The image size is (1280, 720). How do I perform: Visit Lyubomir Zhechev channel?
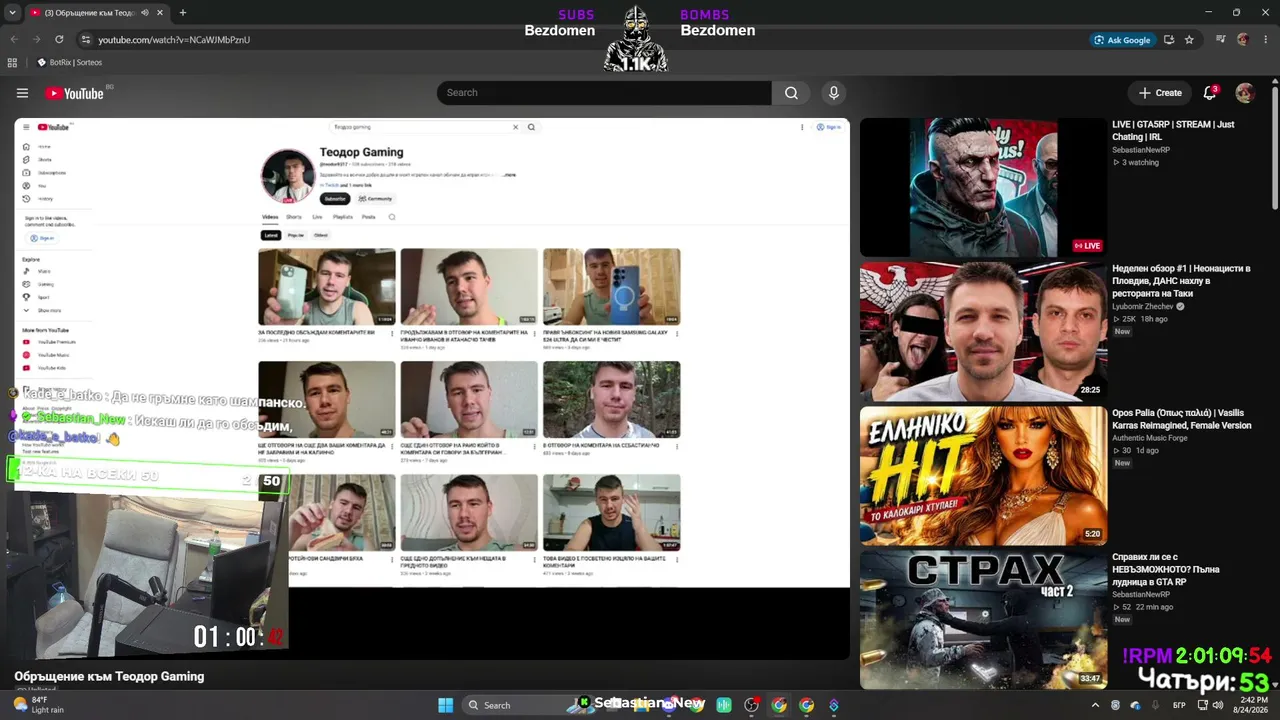click(1143, 306)
